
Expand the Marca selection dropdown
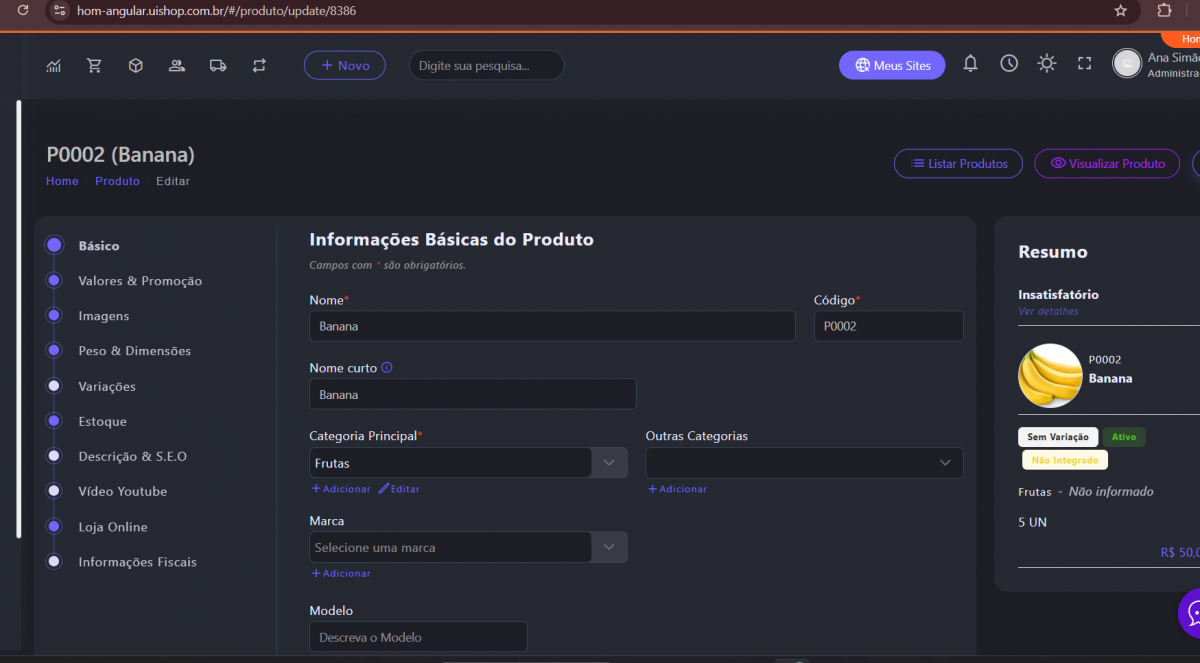[609, 548]
